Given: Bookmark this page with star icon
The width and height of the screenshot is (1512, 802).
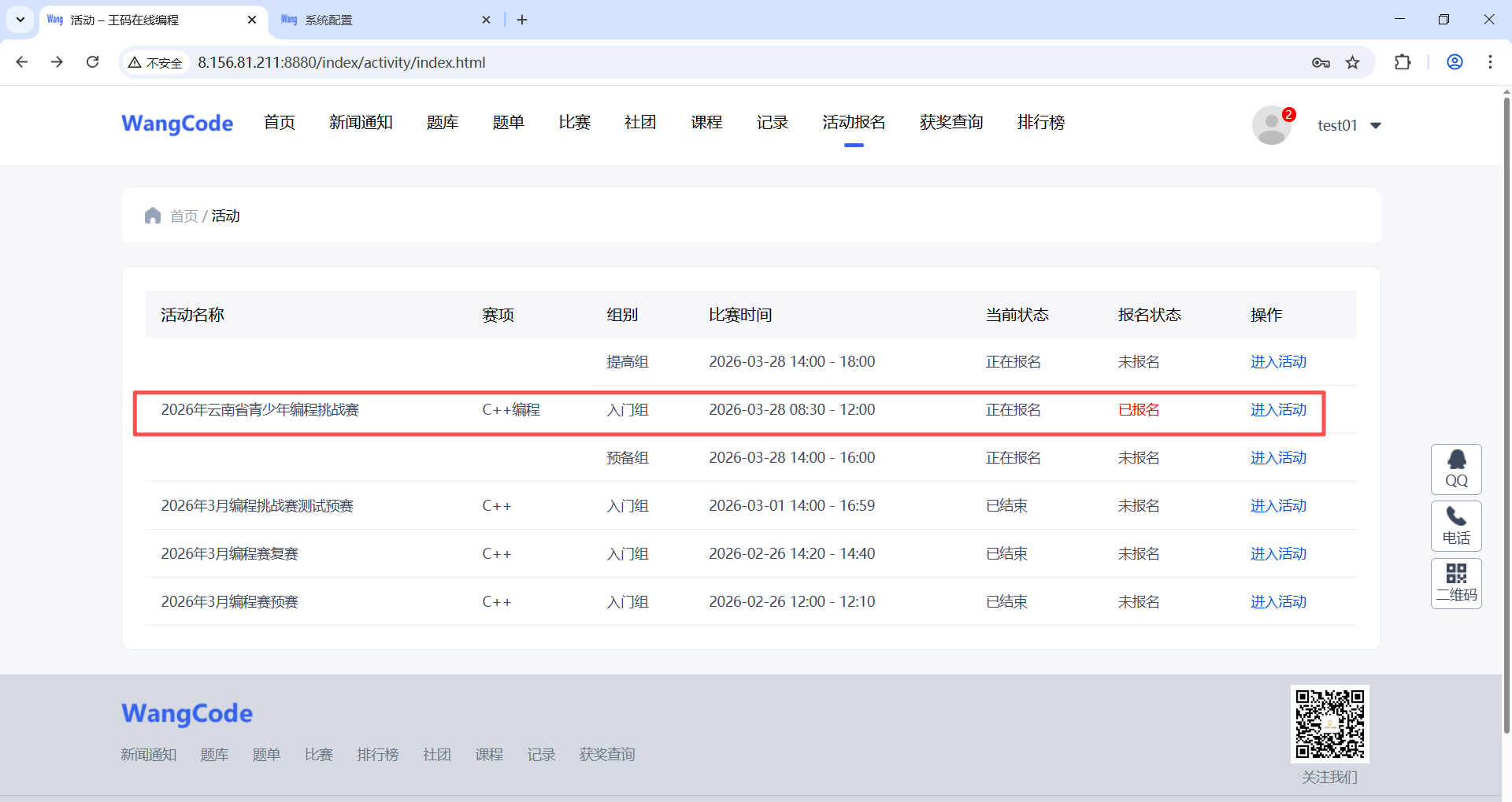Looking at the screenshot, I should tap(1352, 62).
